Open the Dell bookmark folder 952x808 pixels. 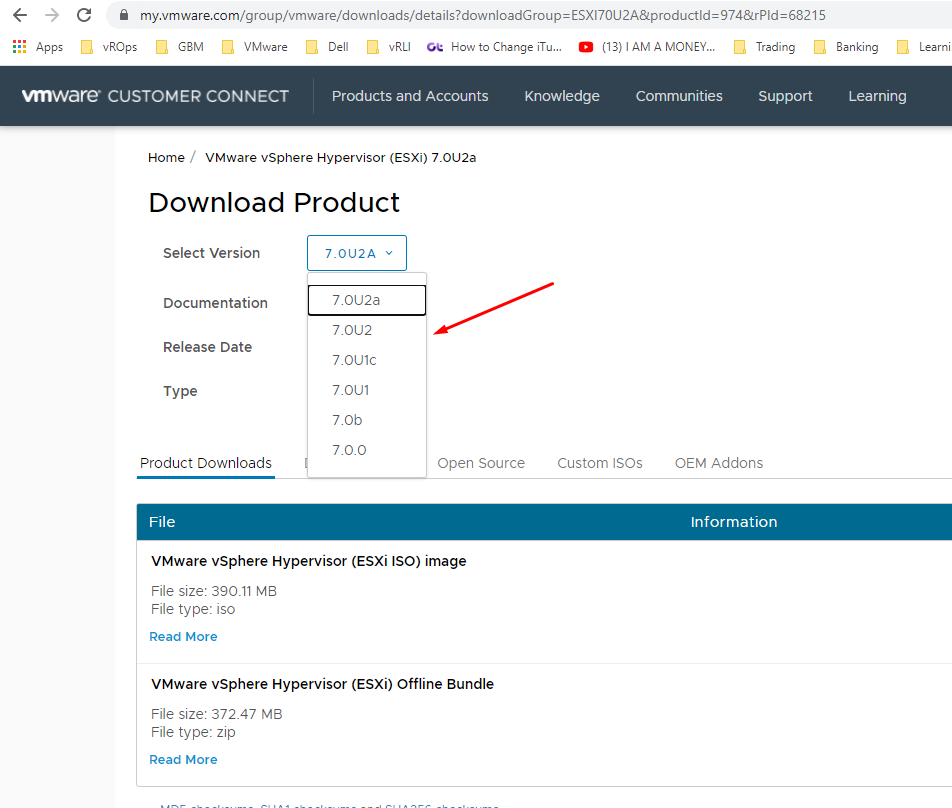327,47
